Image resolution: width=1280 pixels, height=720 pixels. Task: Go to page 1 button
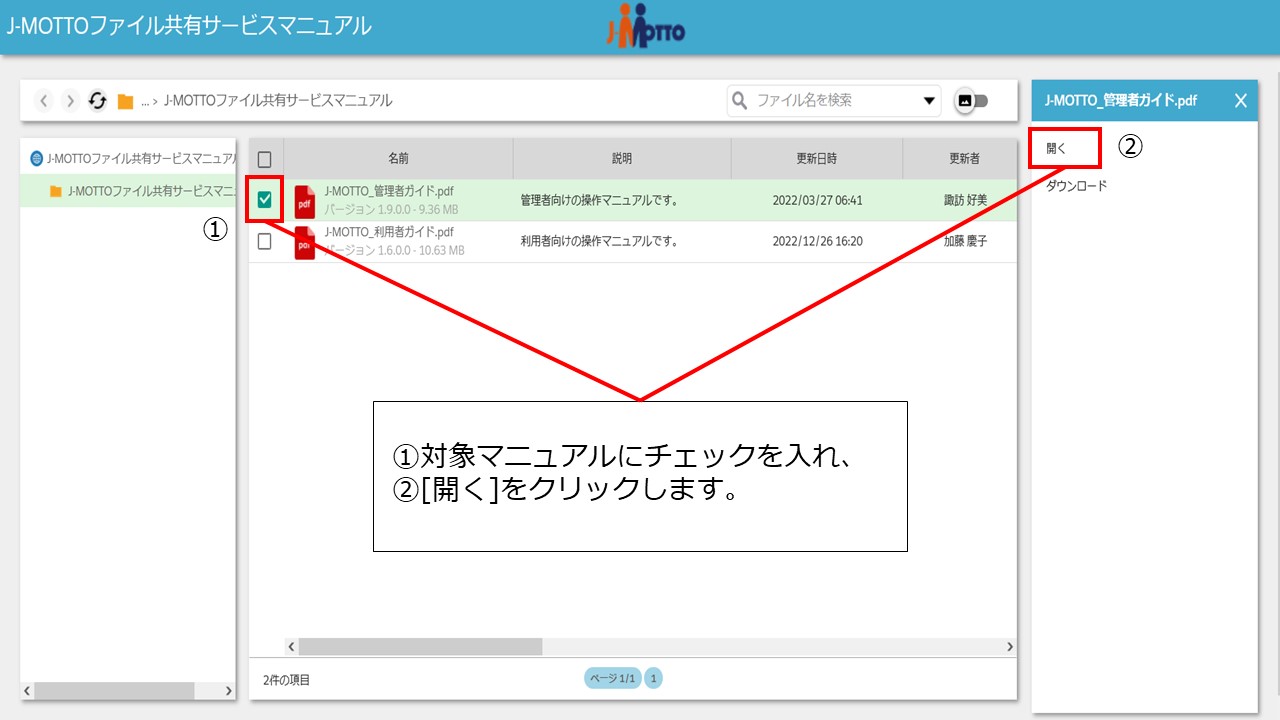coord(653,679)
